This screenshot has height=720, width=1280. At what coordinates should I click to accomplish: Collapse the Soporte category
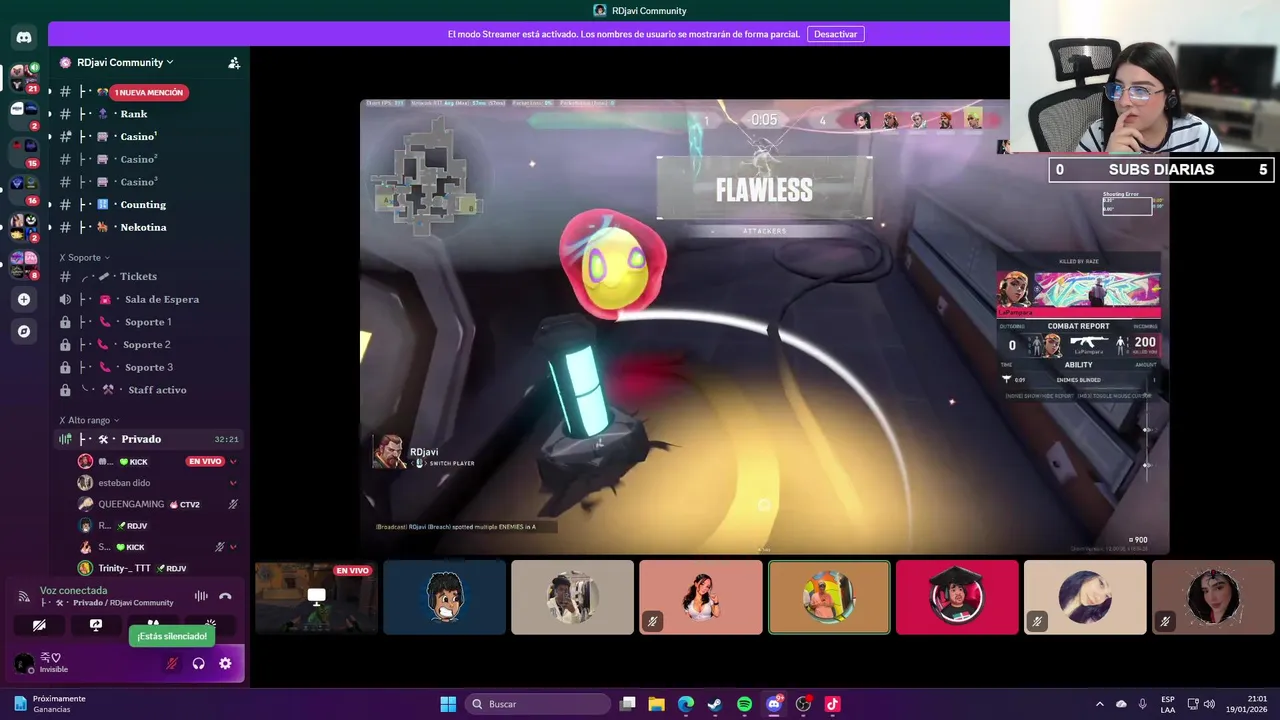pos(85,257)
